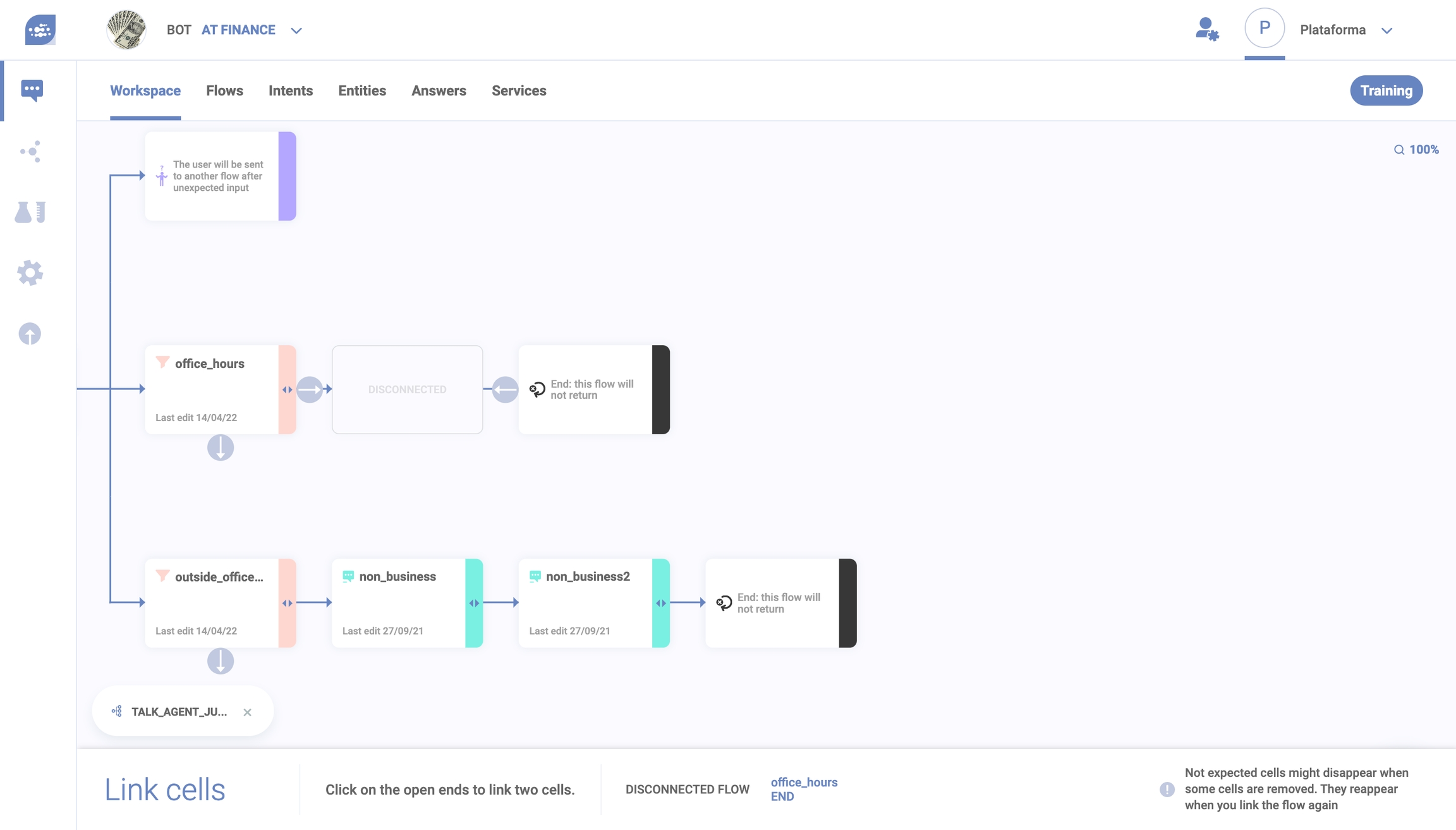The width and height of the screenshot is (1456, 830).
Task: Click the zoom magnifier icon
Action: coord(1399,150)
